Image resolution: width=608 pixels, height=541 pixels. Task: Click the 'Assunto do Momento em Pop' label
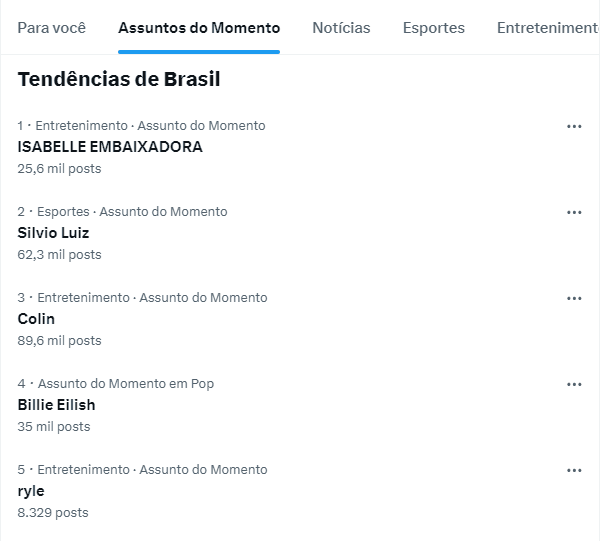pyautogui.click(x=126, y=384)
